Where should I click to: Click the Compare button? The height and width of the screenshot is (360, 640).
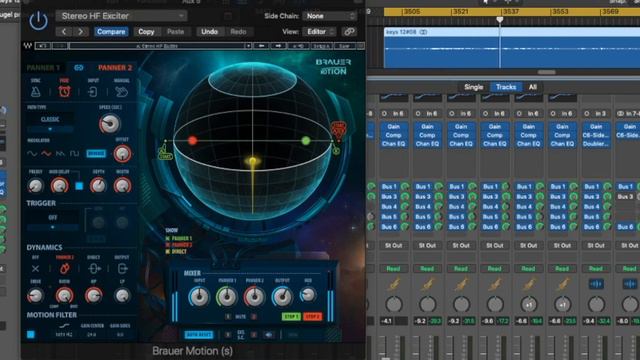tap(111, 31)
